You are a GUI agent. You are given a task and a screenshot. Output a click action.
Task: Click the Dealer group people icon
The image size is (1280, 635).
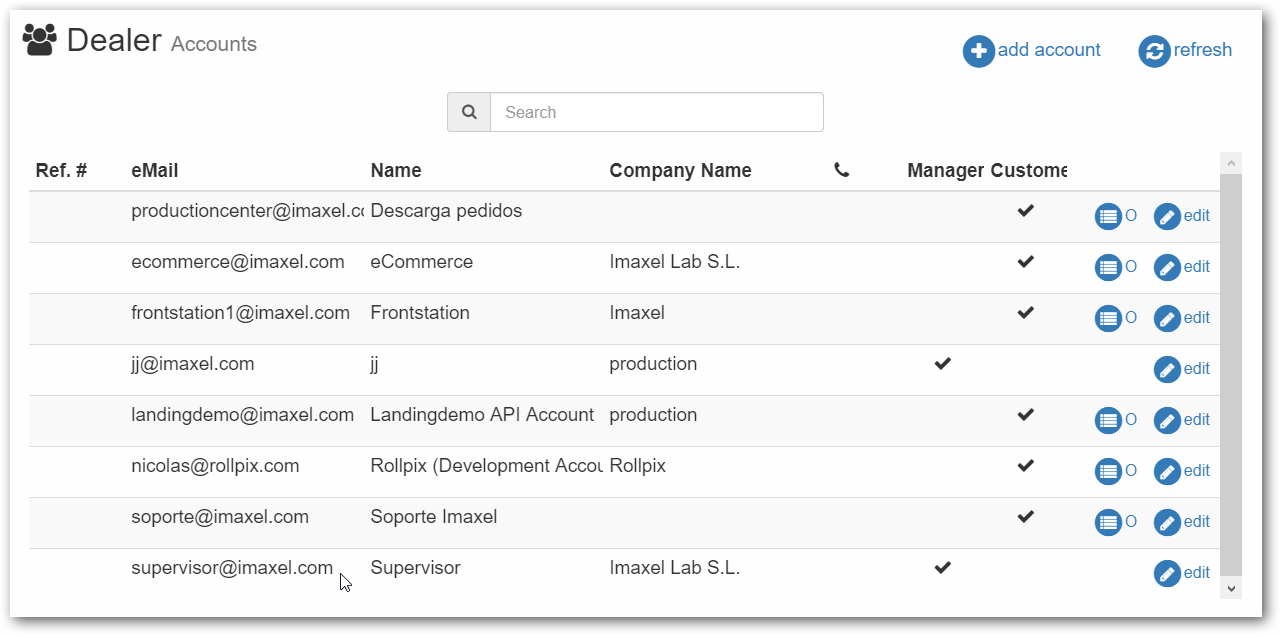pyautogui.click(x=40, y=40)
